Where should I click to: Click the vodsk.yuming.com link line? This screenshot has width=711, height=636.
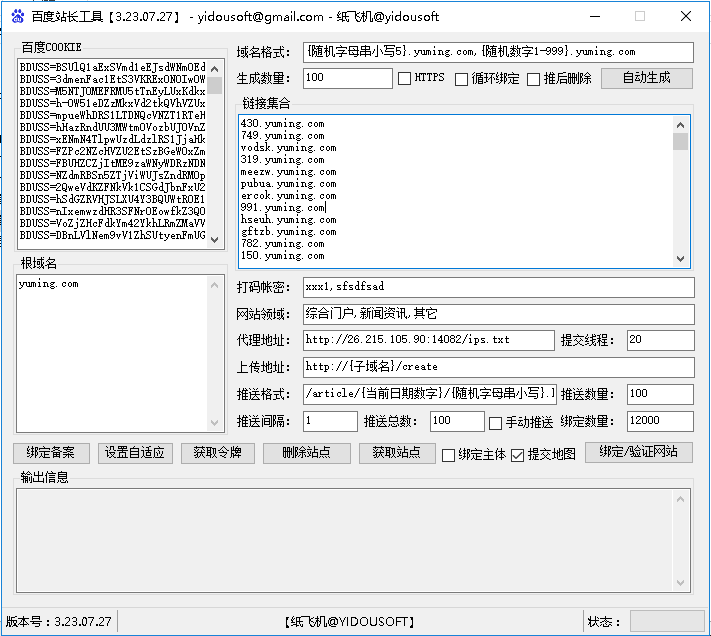click(x=288, y=147)
